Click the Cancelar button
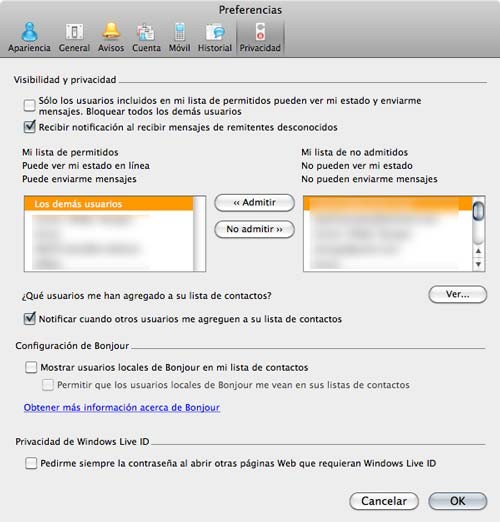The width and height of the screenshot is (500, 522). coord(384,501)
